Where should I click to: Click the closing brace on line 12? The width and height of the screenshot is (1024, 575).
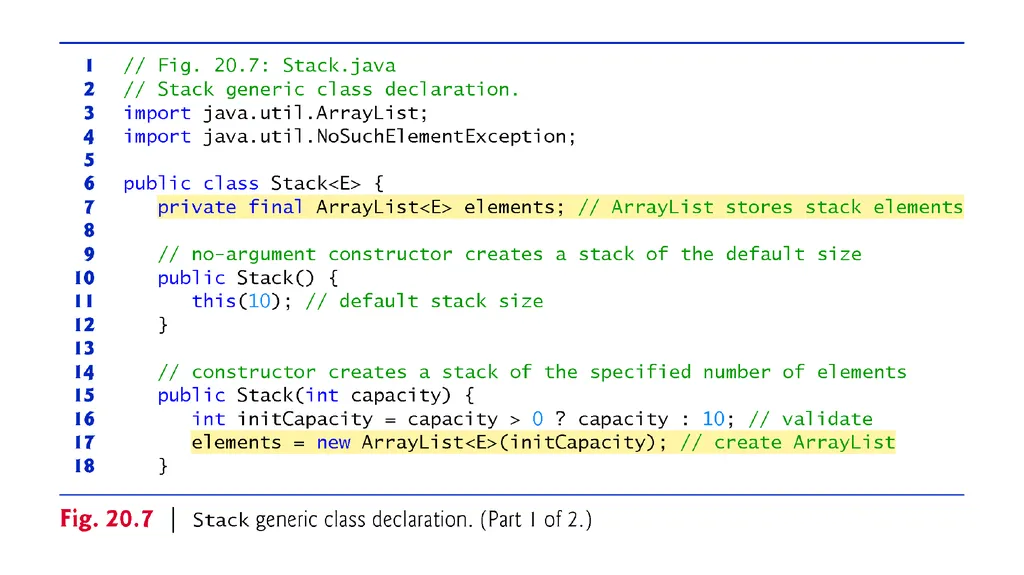[163, 325]
